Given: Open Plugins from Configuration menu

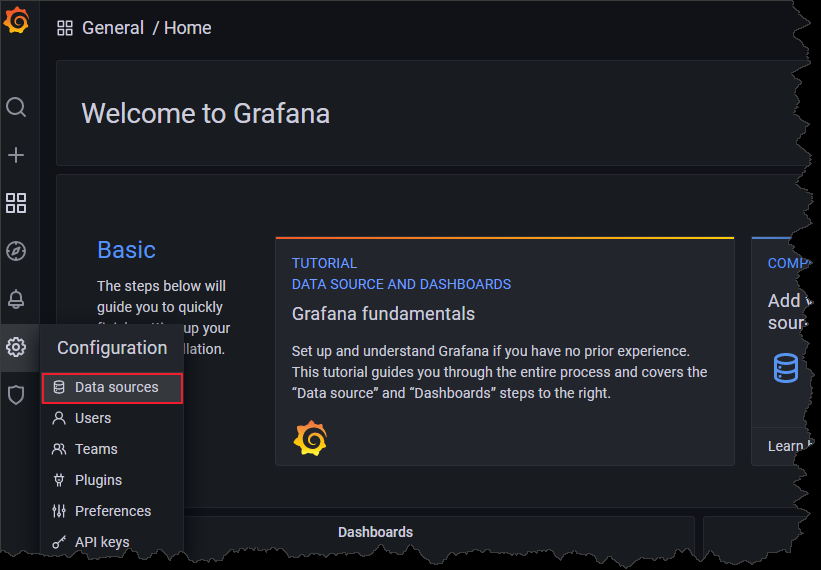Looking at the screenshot, I should pos(98,480).
